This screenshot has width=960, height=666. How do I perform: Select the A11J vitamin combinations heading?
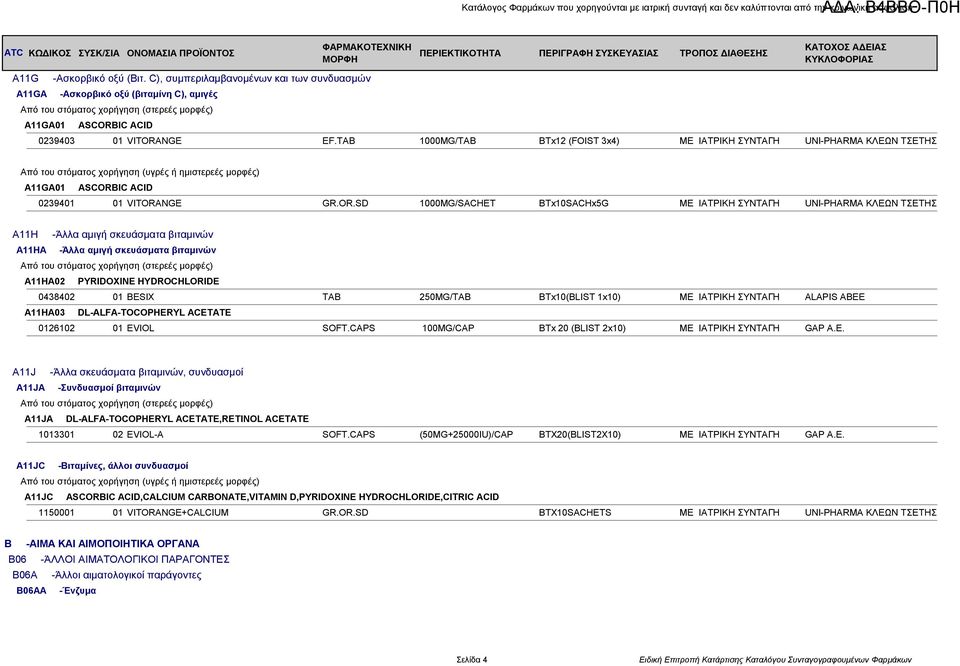(x=127, y=372)
